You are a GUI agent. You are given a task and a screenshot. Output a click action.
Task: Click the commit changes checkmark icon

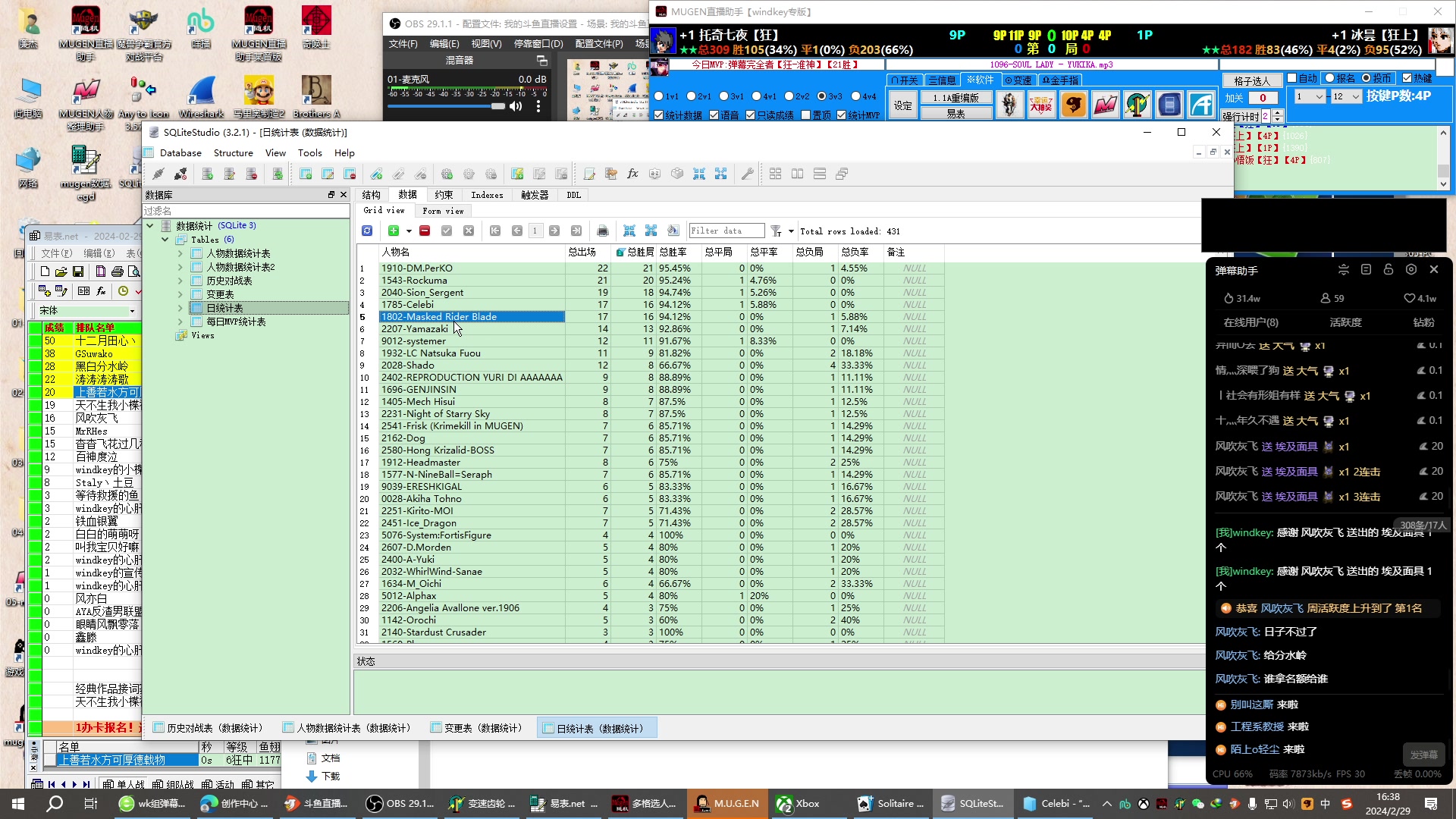[447, 231]
